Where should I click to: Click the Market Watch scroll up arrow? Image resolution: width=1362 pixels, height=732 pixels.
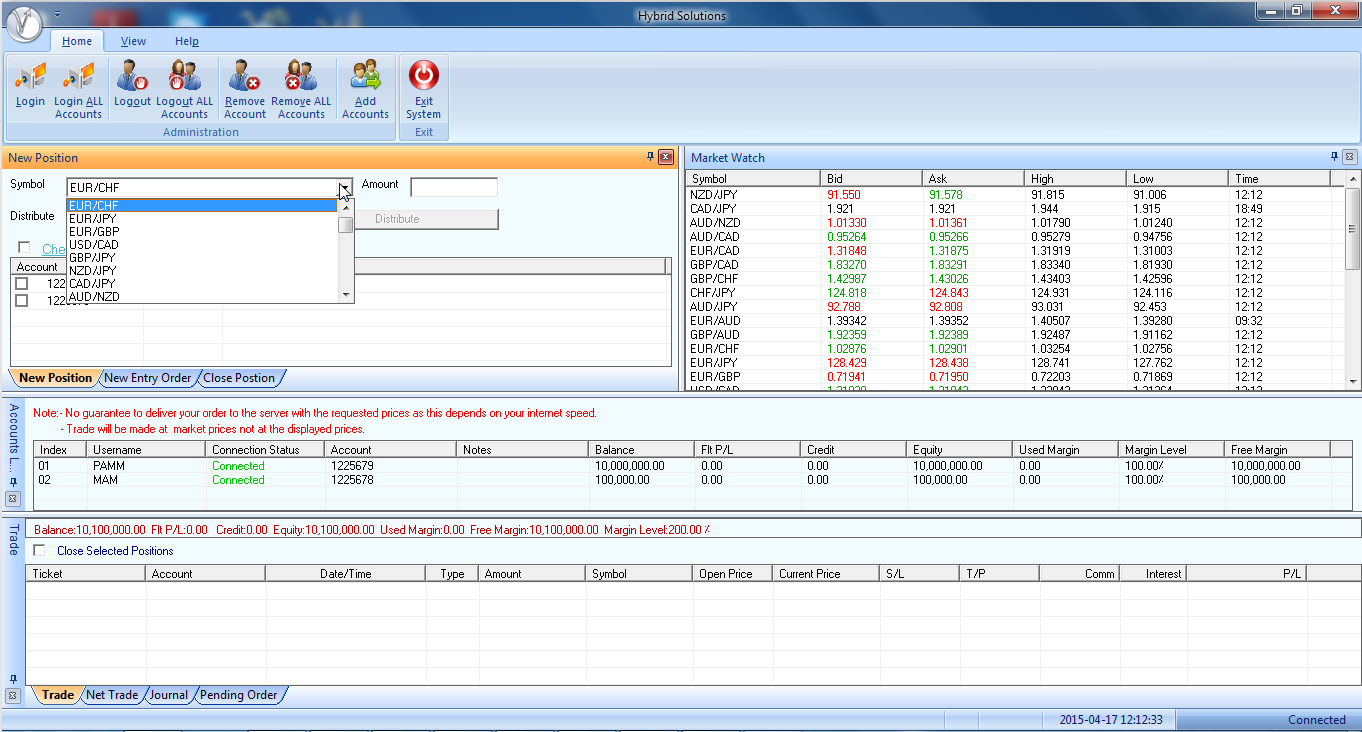(1353, 179)
